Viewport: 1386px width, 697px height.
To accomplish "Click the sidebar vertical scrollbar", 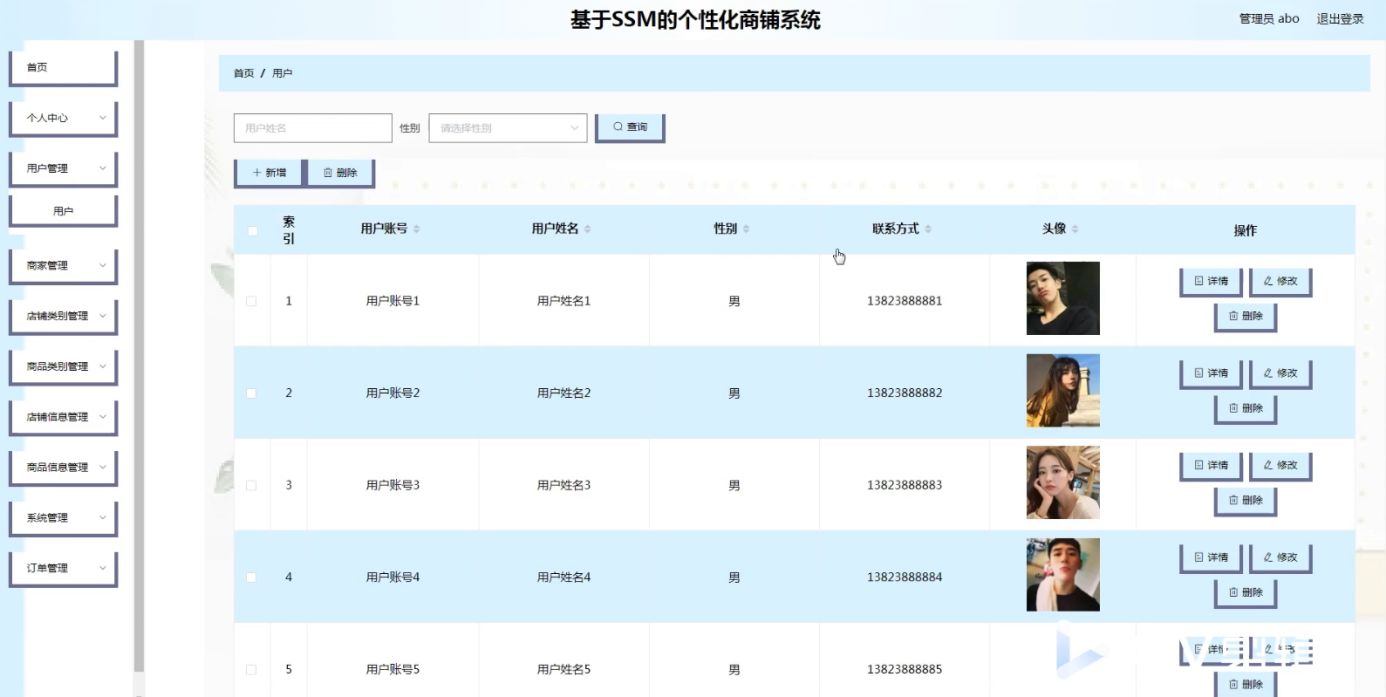I will click(x=139, y=355).
